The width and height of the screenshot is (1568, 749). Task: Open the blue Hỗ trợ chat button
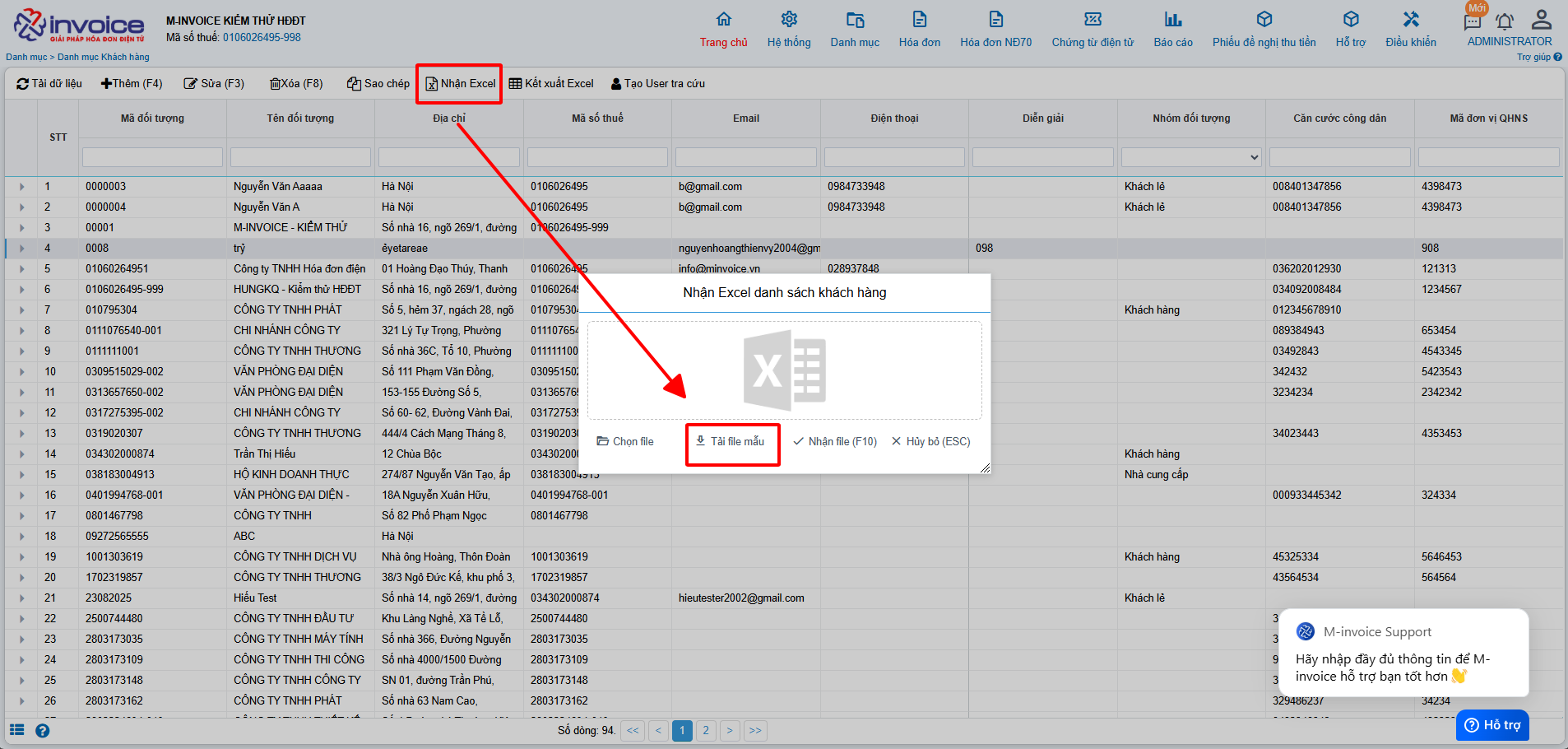coord(1492,725)
